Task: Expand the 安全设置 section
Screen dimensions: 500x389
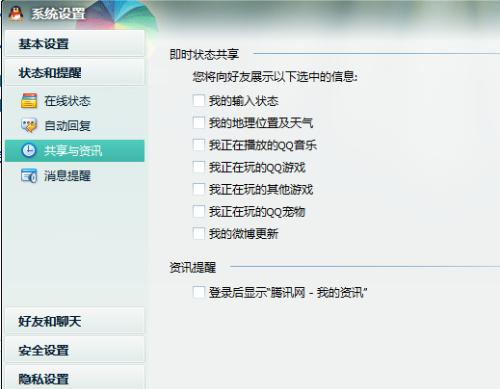Action: 75,350
